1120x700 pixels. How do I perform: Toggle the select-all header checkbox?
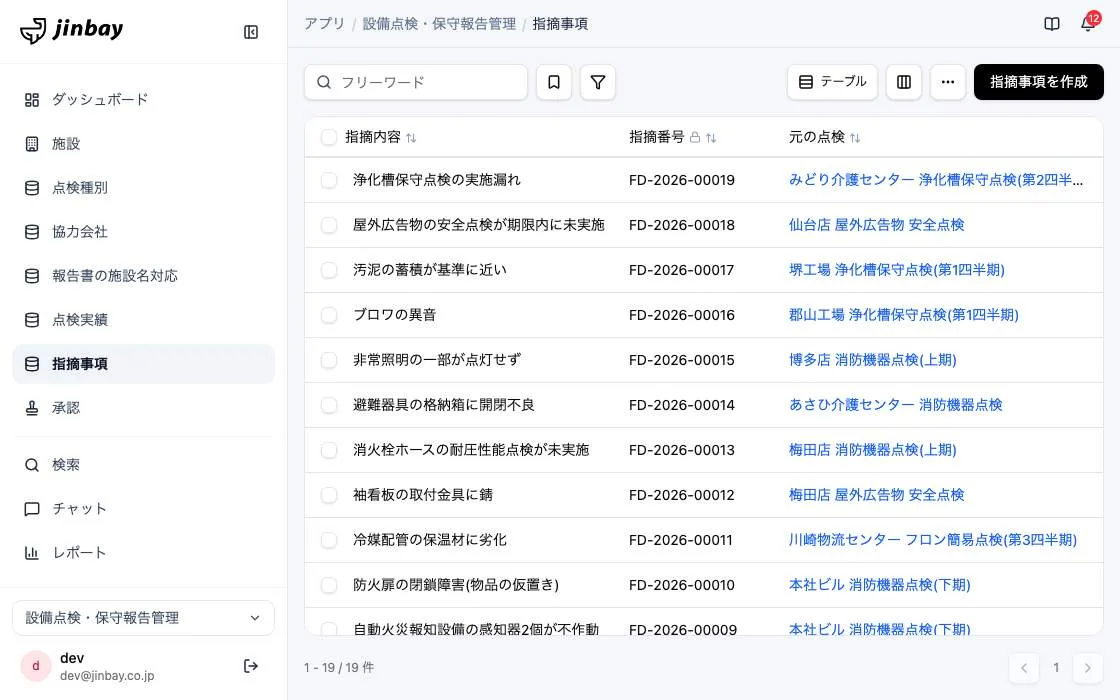point(329,137)
